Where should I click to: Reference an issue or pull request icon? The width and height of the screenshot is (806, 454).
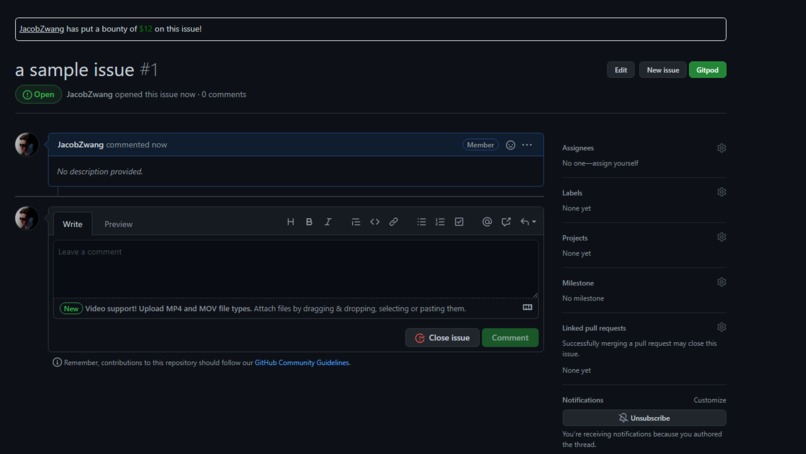(506, 222)
